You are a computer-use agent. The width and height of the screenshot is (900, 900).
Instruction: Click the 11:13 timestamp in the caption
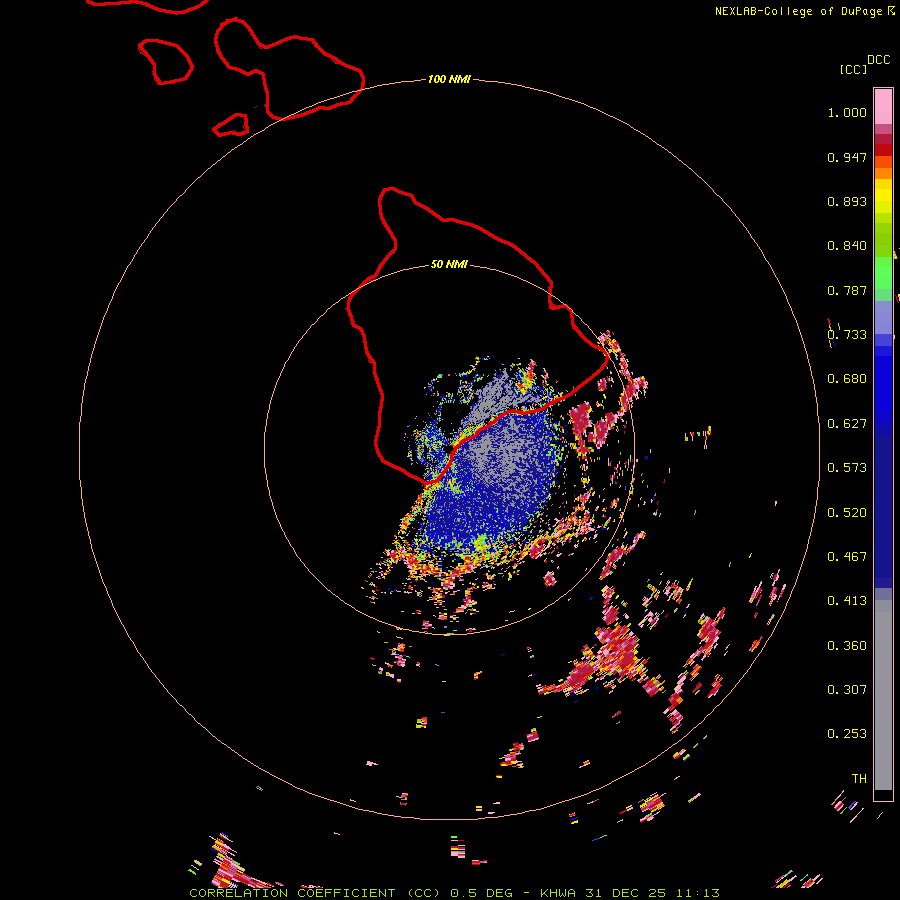(x=697, y=893)
